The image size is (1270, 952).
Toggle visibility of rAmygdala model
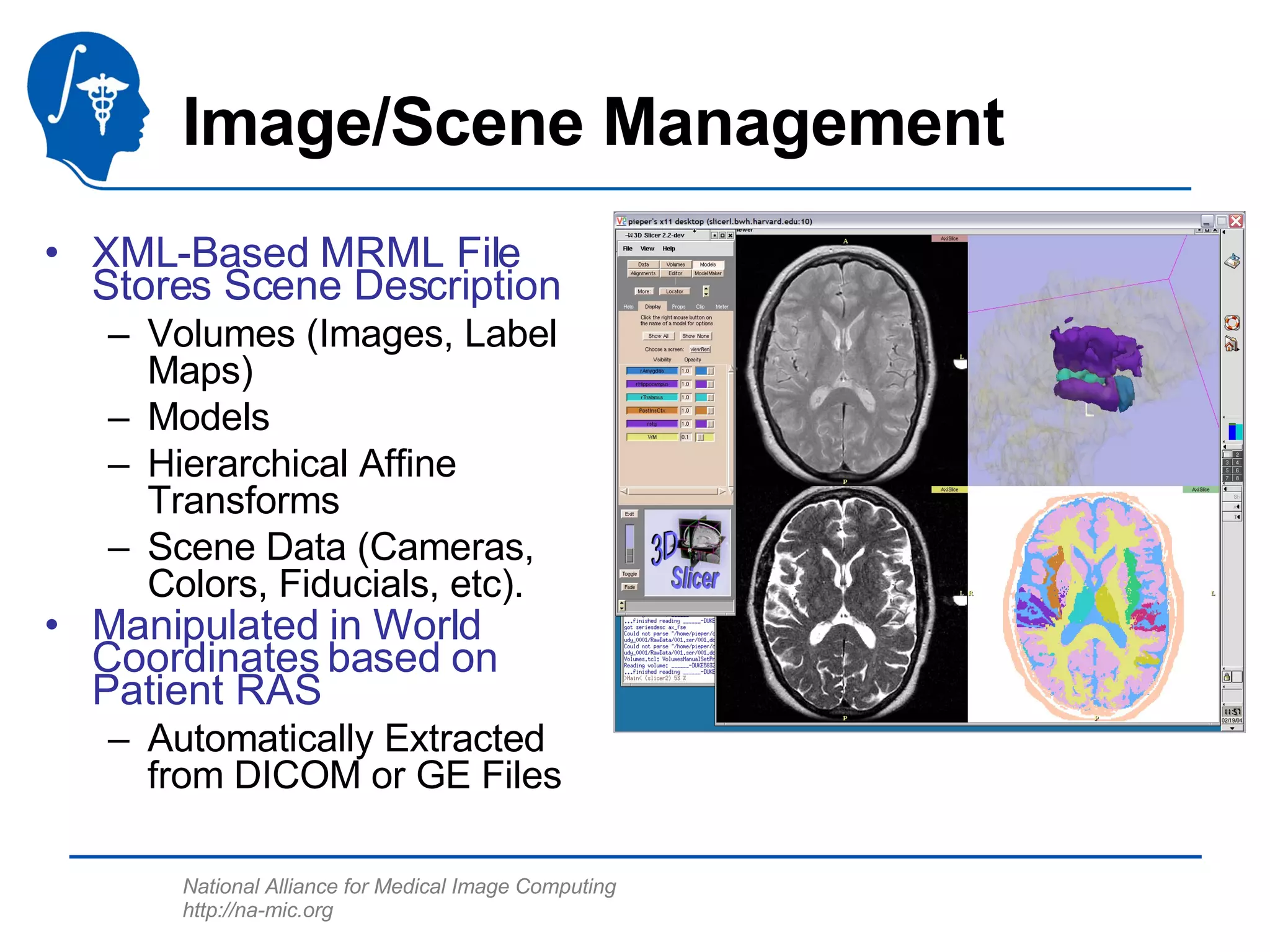651,371
